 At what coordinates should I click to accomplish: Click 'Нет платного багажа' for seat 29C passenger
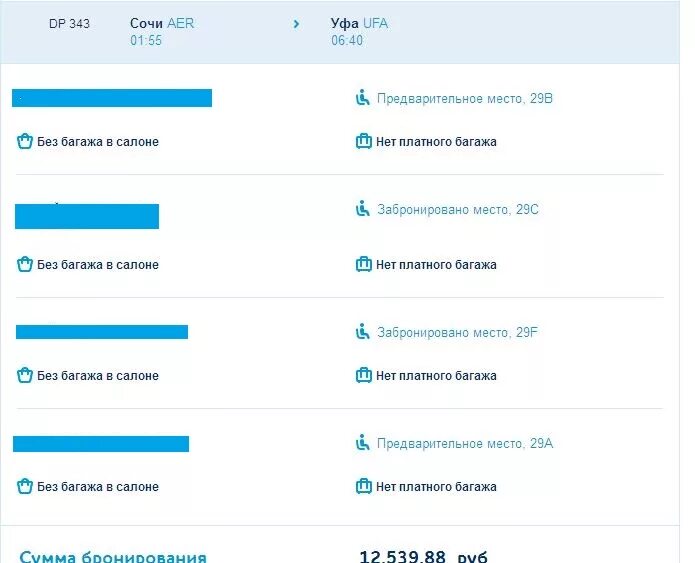click(x=436, y=265)
